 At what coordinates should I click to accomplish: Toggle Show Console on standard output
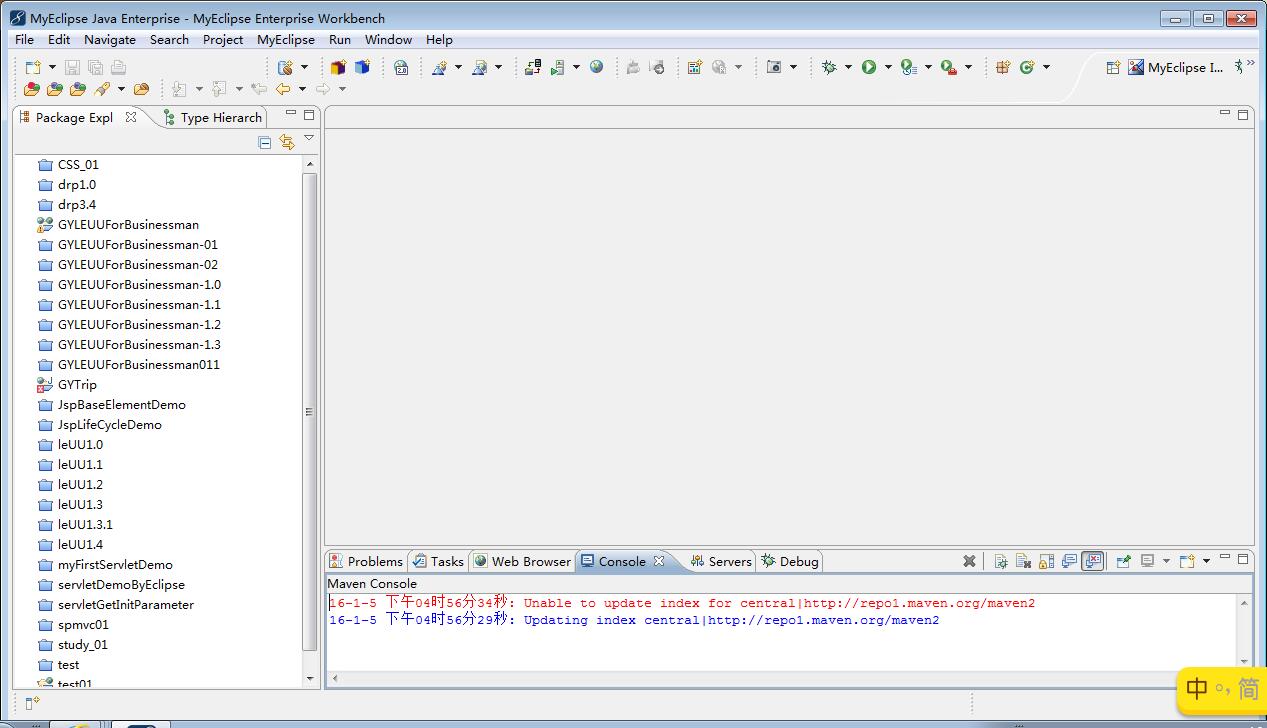(x=1069, y=561)
